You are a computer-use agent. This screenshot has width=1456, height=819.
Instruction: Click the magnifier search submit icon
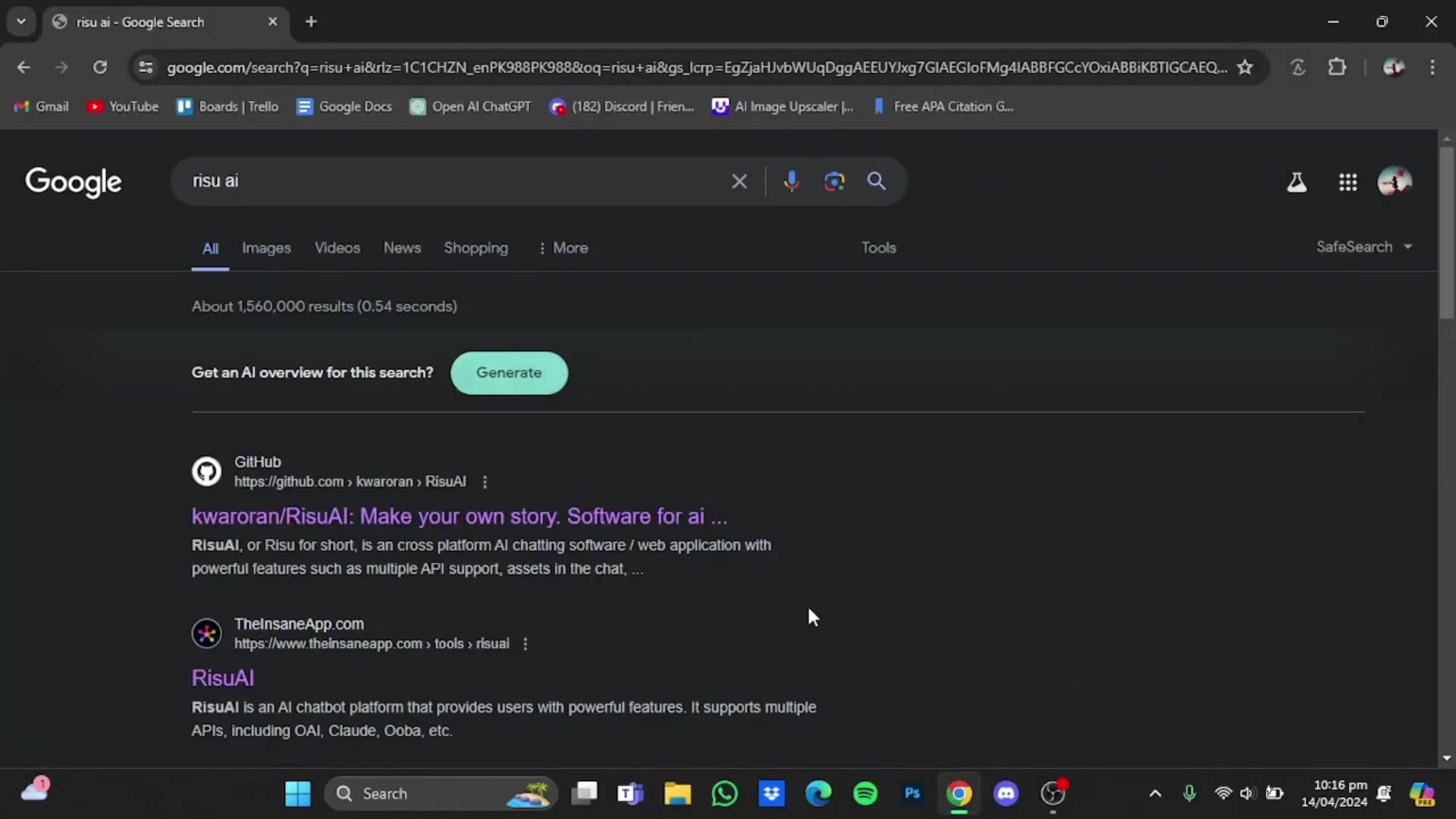tap(877, 181)
